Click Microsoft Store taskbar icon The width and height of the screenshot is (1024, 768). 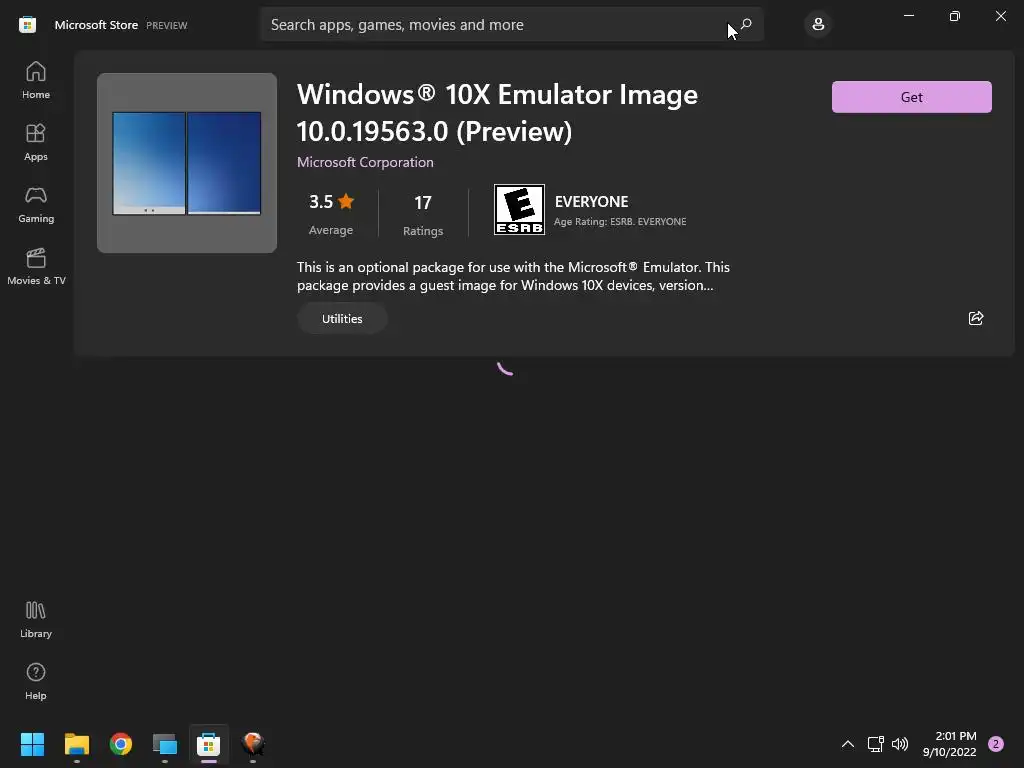[x=209, y=744]
